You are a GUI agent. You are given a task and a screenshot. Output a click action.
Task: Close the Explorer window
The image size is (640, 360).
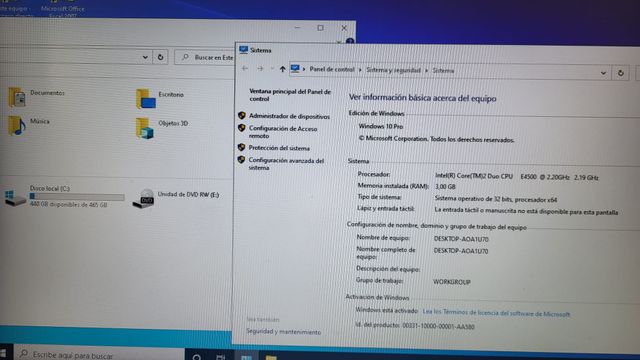344,28
